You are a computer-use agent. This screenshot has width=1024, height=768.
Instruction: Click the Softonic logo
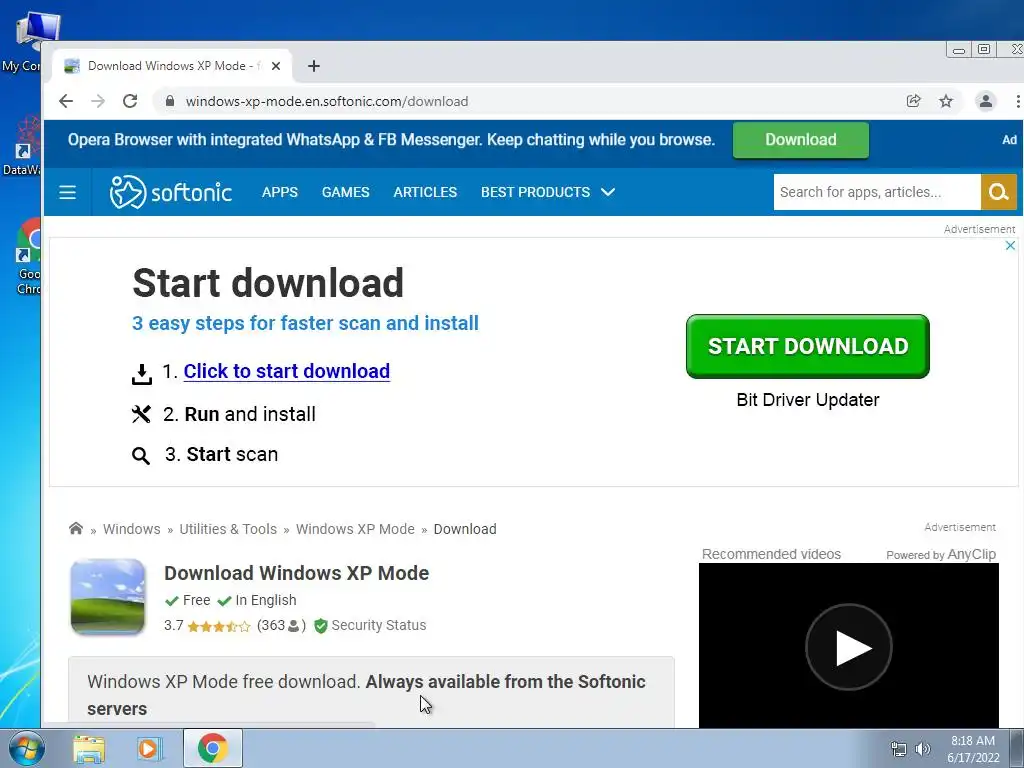(171, 192)
